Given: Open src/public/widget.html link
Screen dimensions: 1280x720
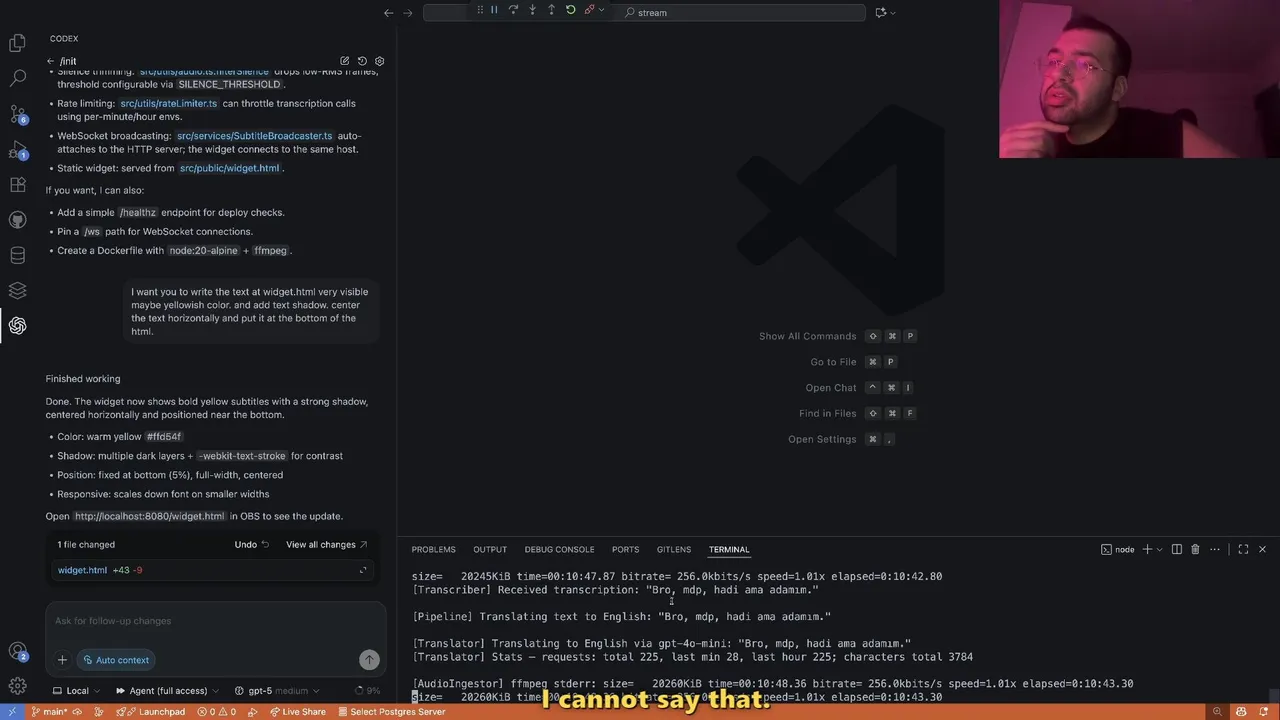Looking at the screenshot, I should click(229, 168).
